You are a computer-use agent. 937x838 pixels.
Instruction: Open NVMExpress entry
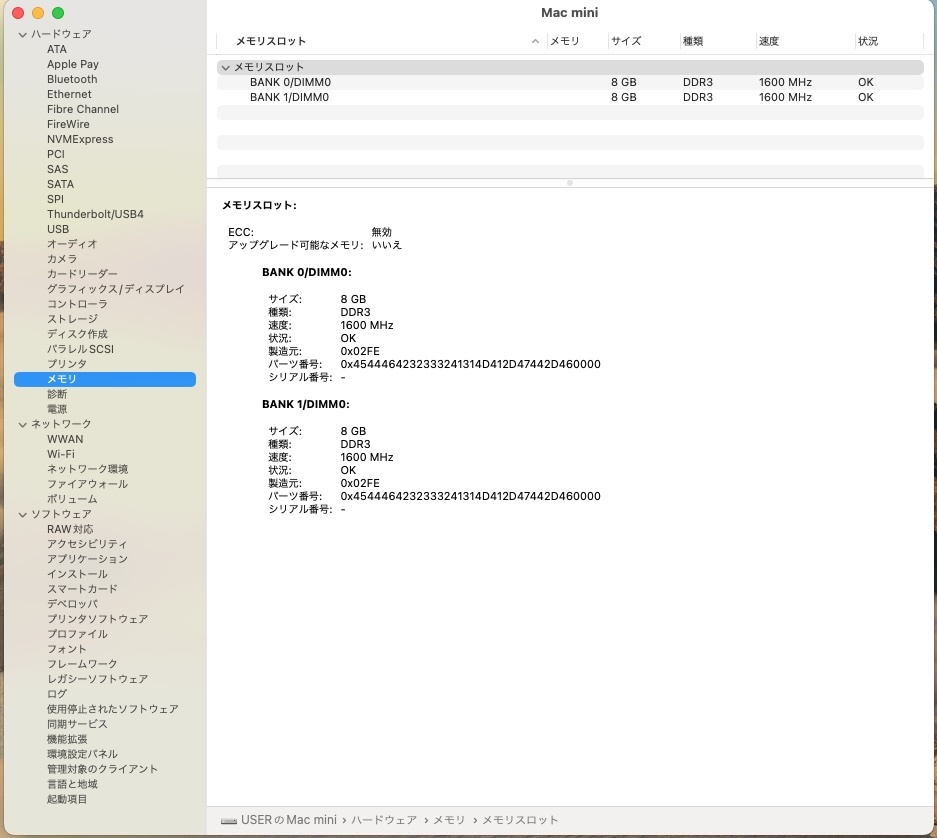(80, 139)
